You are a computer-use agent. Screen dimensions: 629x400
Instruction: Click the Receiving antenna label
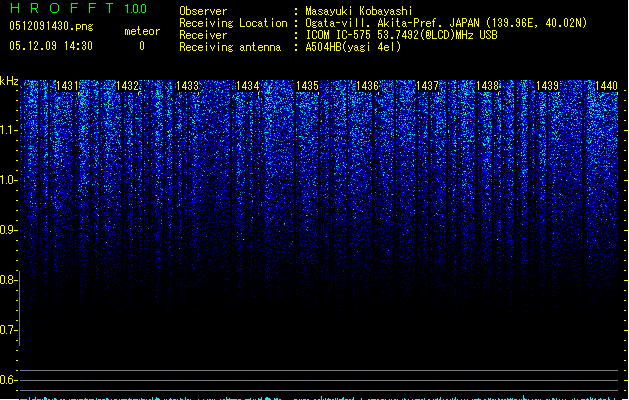tap(230, 47)
